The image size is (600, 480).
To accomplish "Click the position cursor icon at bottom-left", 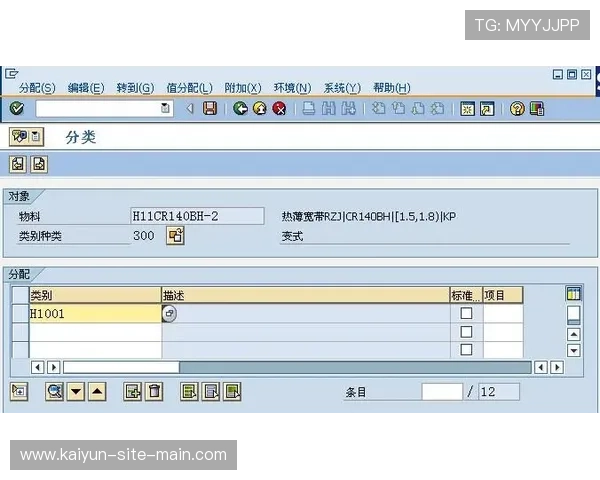I will pos(19,392).
